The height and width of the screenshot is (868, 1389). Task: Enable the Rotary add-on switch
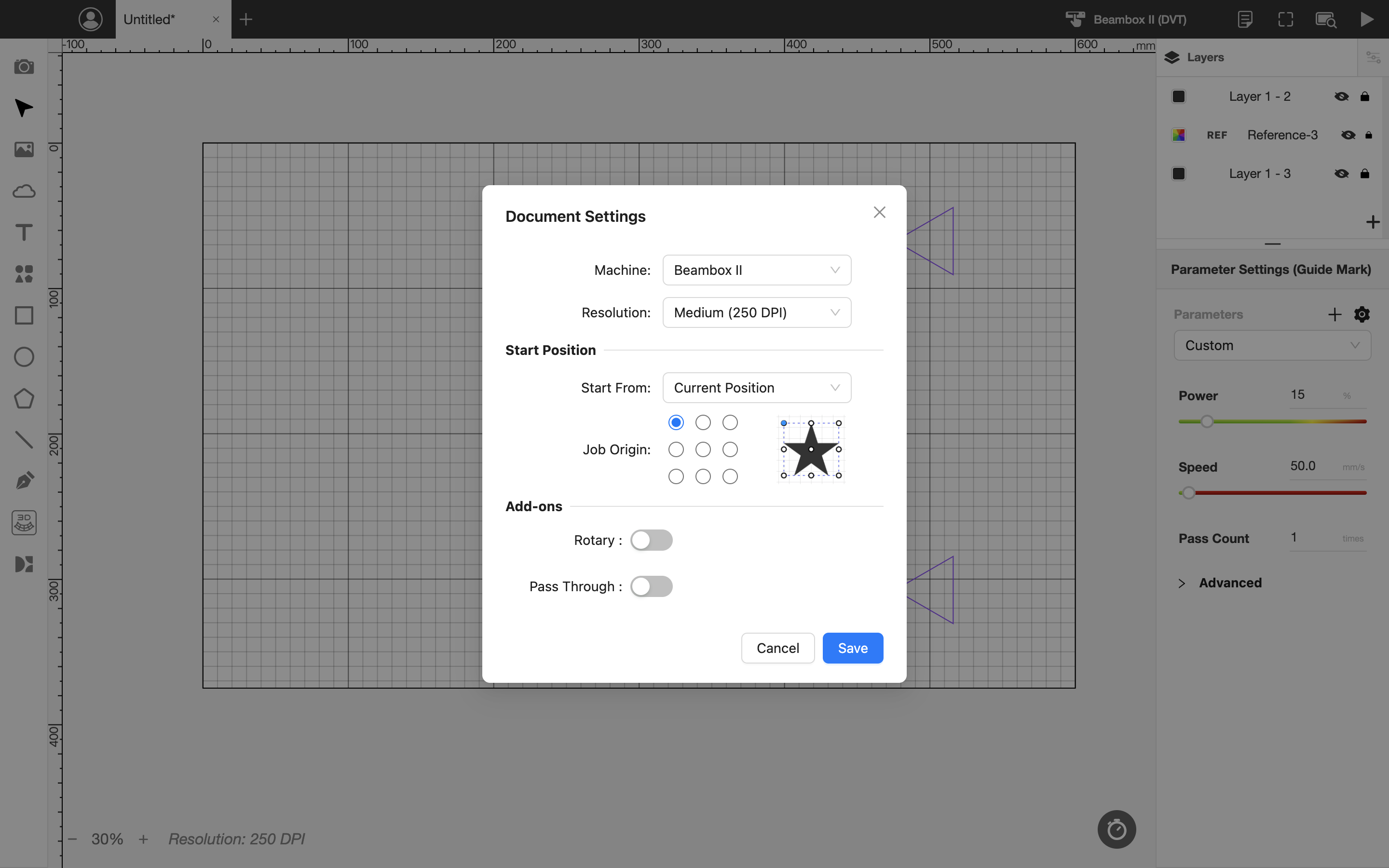point(652,540)
